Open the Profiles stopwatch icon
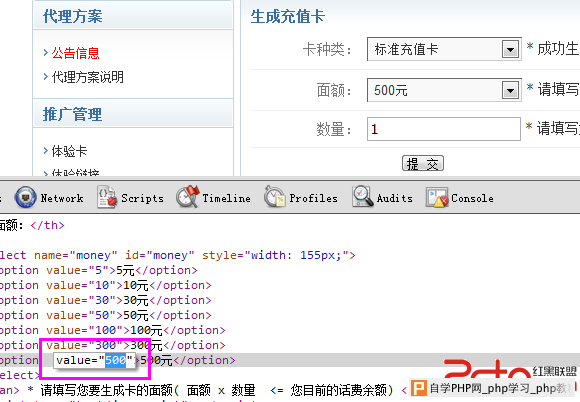This screenshot has width=580, height=402. point(275,197)
